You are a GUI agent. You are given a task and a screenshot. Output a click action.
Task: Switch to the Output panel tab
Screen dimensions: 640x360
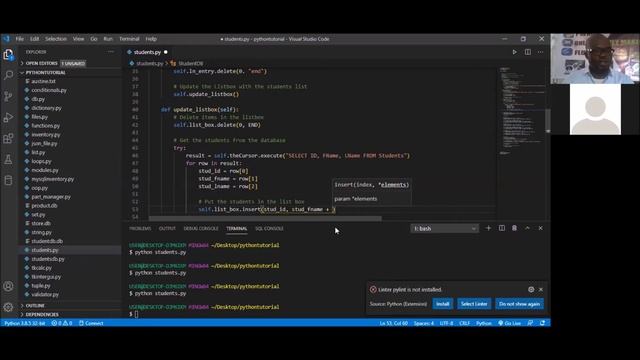(167, 229)
